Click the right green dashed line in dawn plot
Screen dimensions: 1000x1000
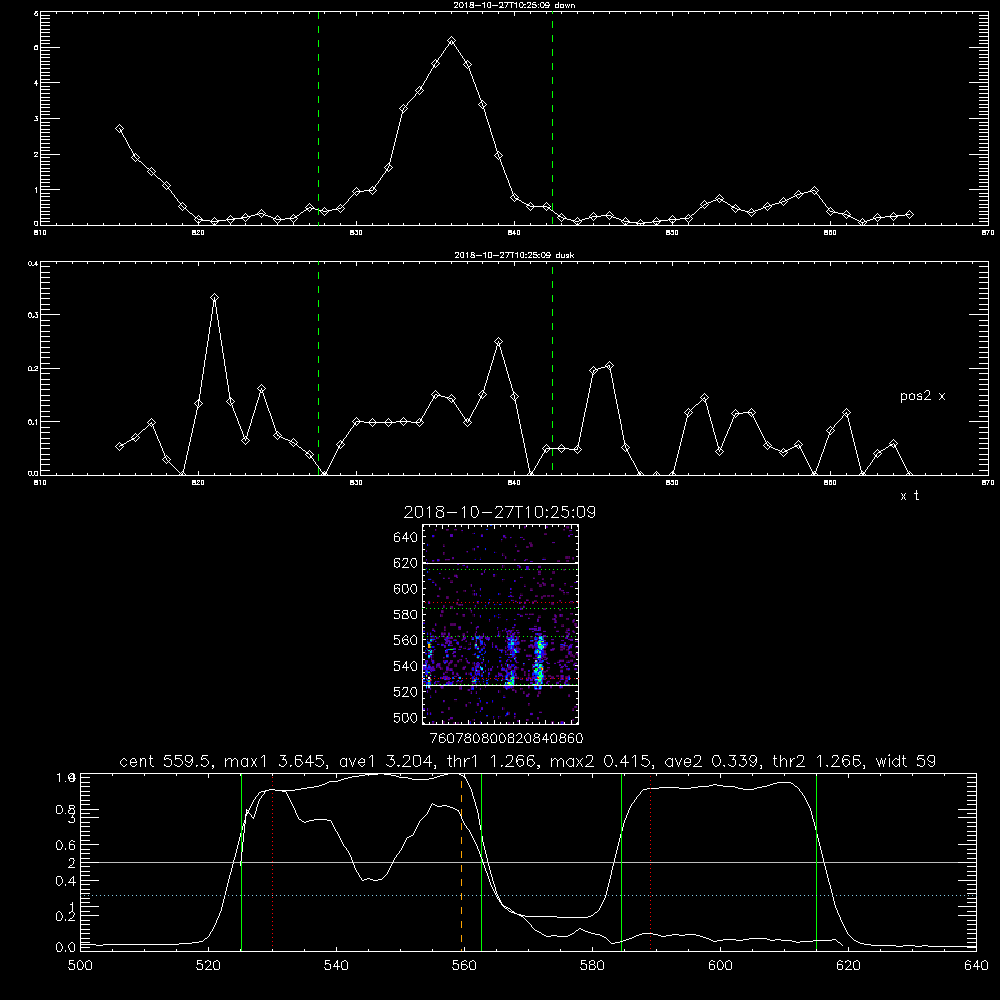point(552,118)
